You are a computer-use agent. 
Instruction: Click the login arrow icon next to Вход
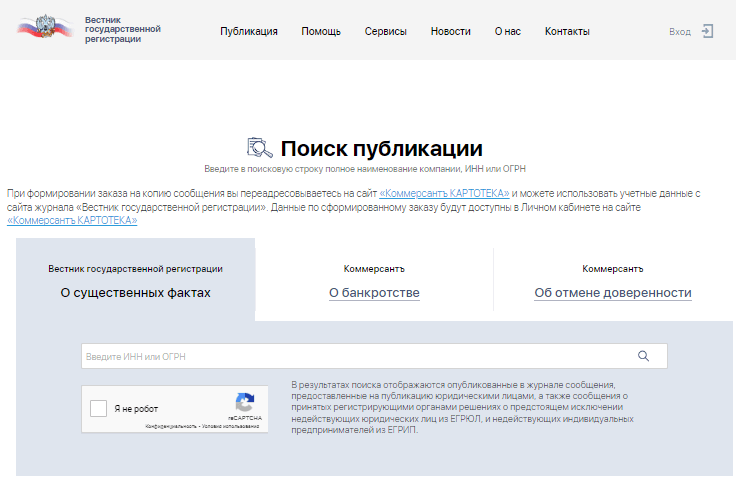click(x=707, y=31)
